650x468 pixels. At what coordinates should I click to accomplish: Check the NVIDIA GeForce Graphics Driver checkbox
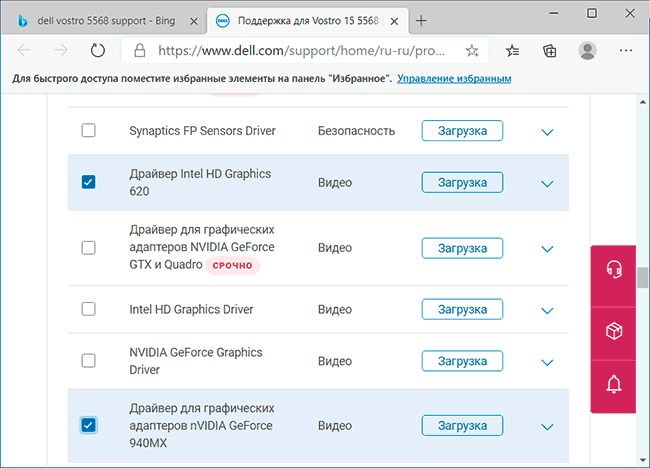(x=88, y=361)
